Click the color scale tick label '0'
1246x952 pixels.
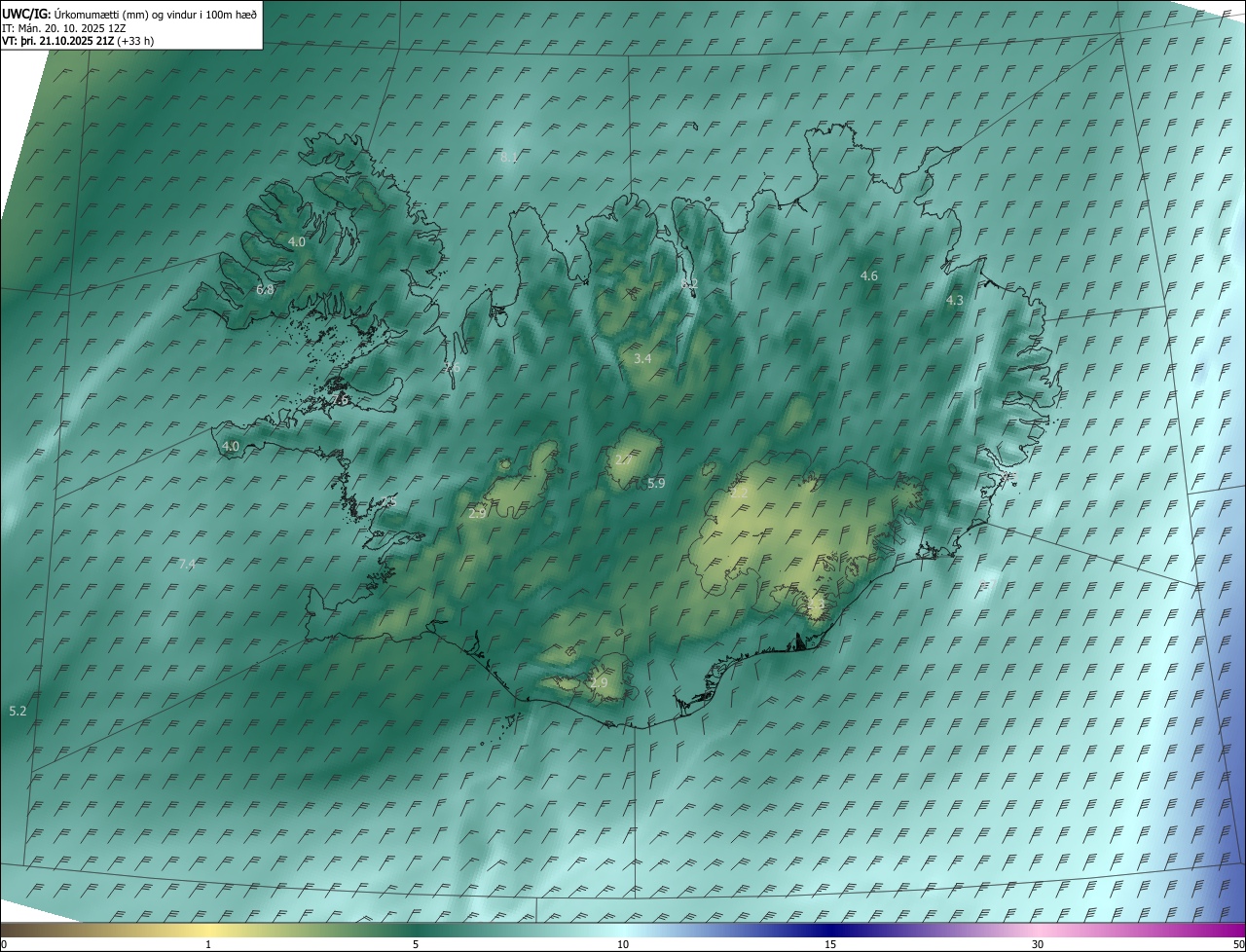coord(4,945)
